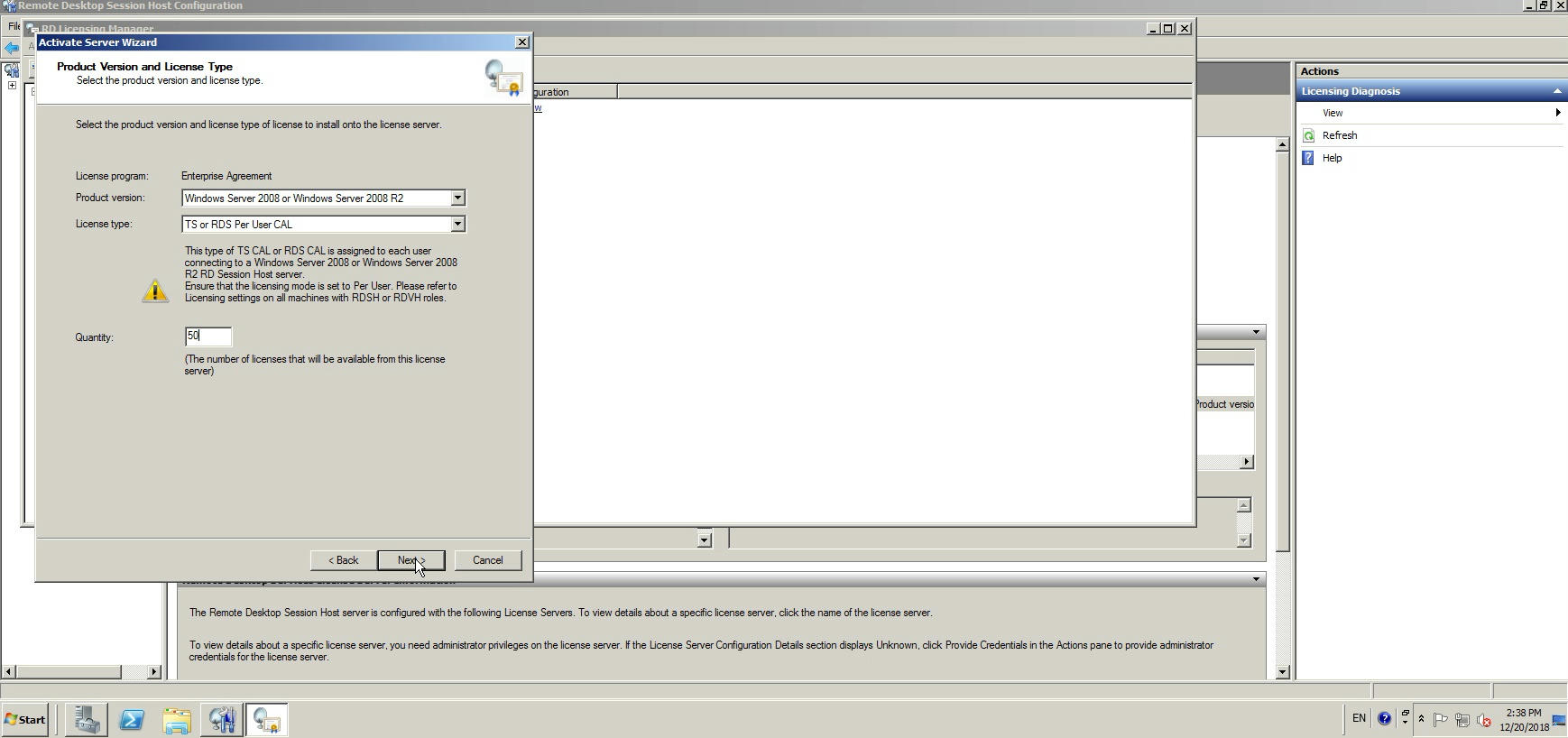Open the License type dropdown
The width and height of the screenshot is (1568, 738).
pos(457,224)
